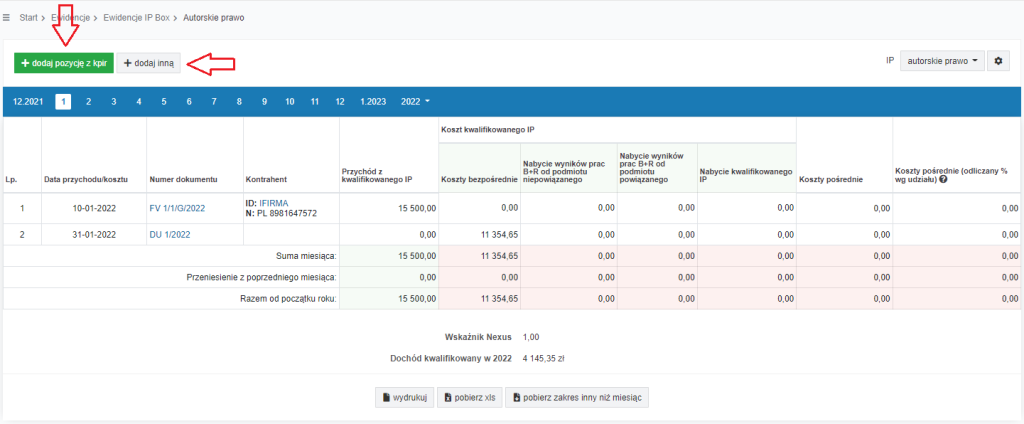Open document FV 1/1/G/2022
The height and width of the screenshot is (424, 1024).
177,208
